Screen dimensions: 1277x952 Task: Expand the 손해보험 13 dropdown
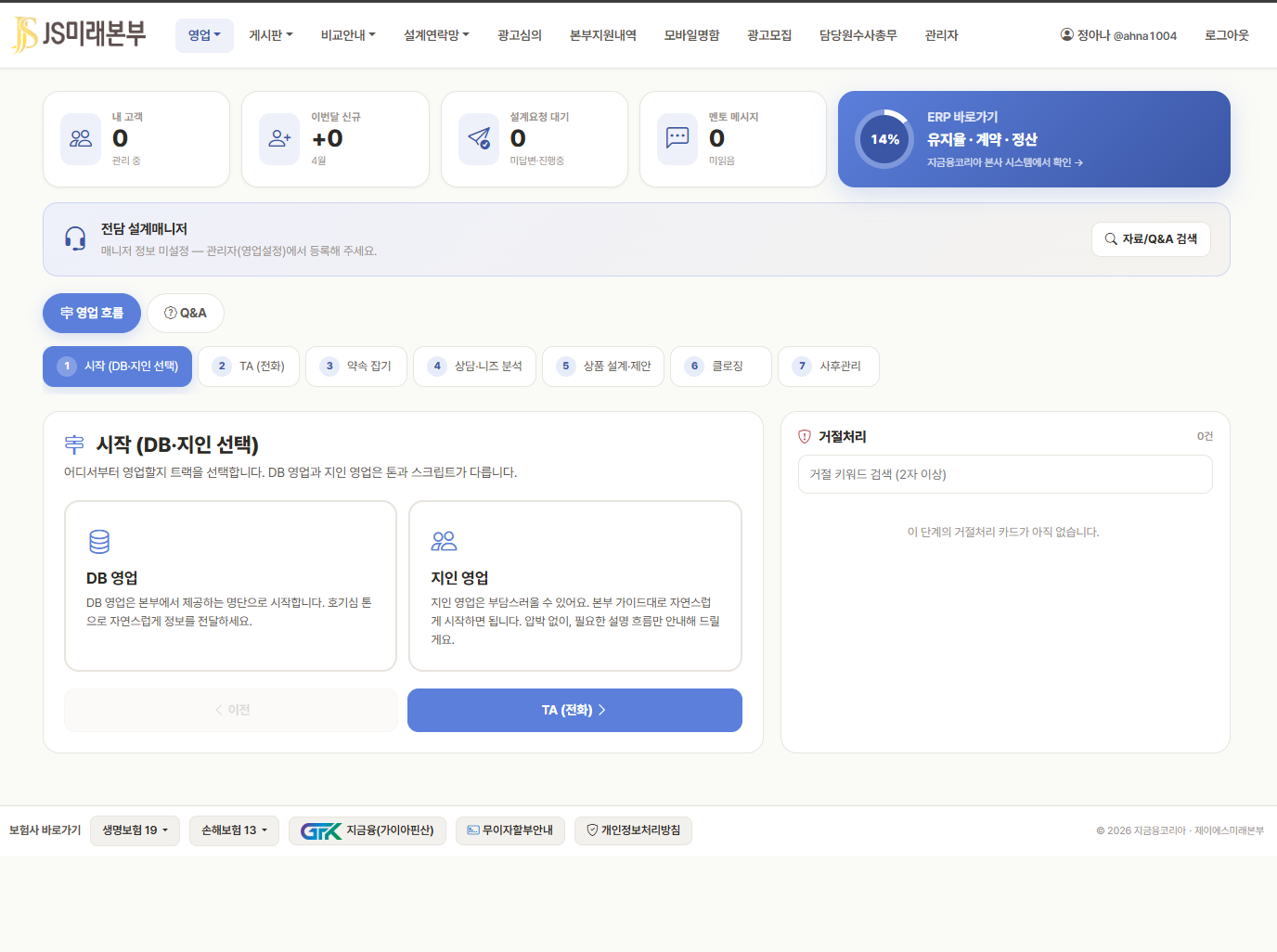(x=234, y=830)
